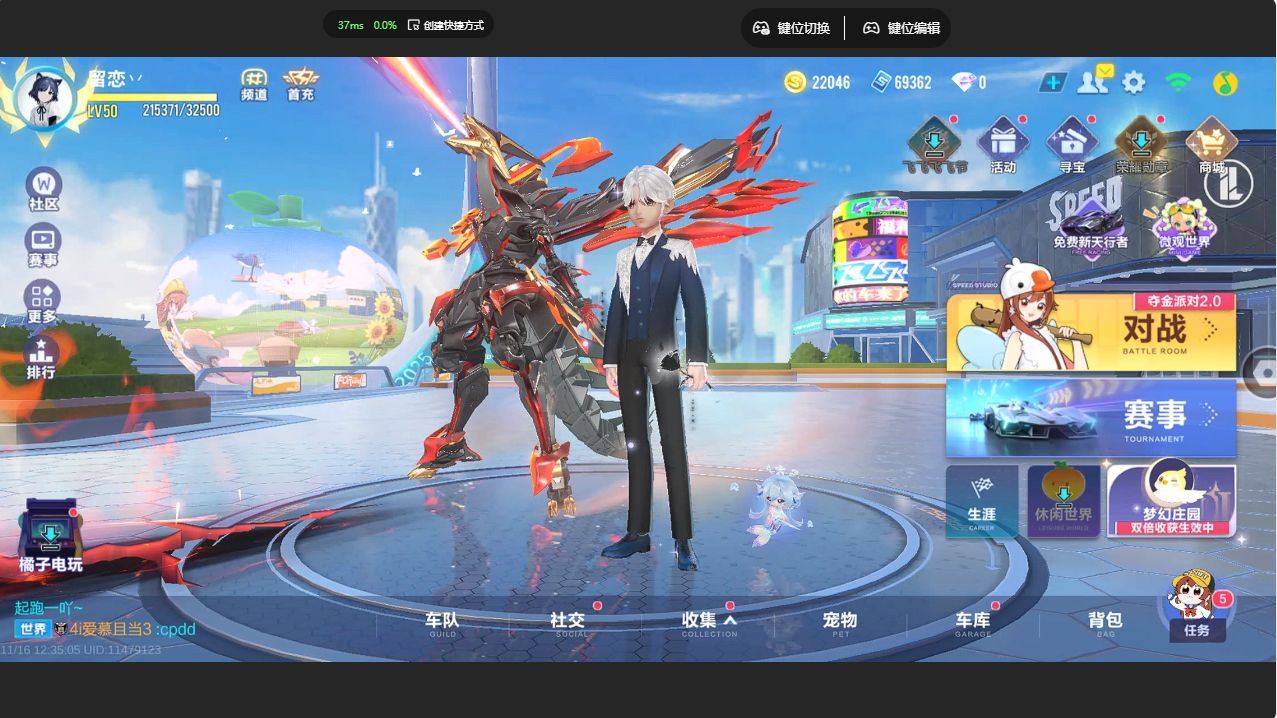Open the 寻宝 treasure hunt icon
The image size is (1277, 718).
click(x=1071, y=144)
